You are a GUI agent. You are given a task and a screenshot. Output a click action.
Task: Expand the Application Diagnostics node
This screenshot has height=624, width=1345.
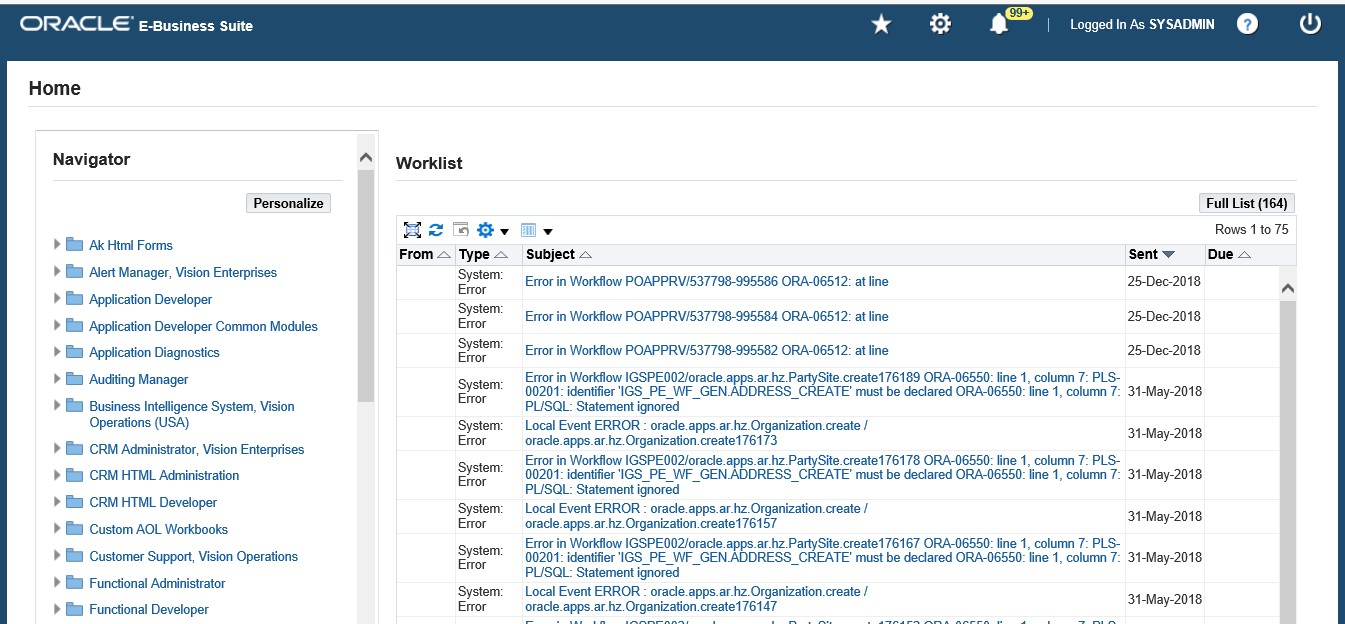click(57, 352)
